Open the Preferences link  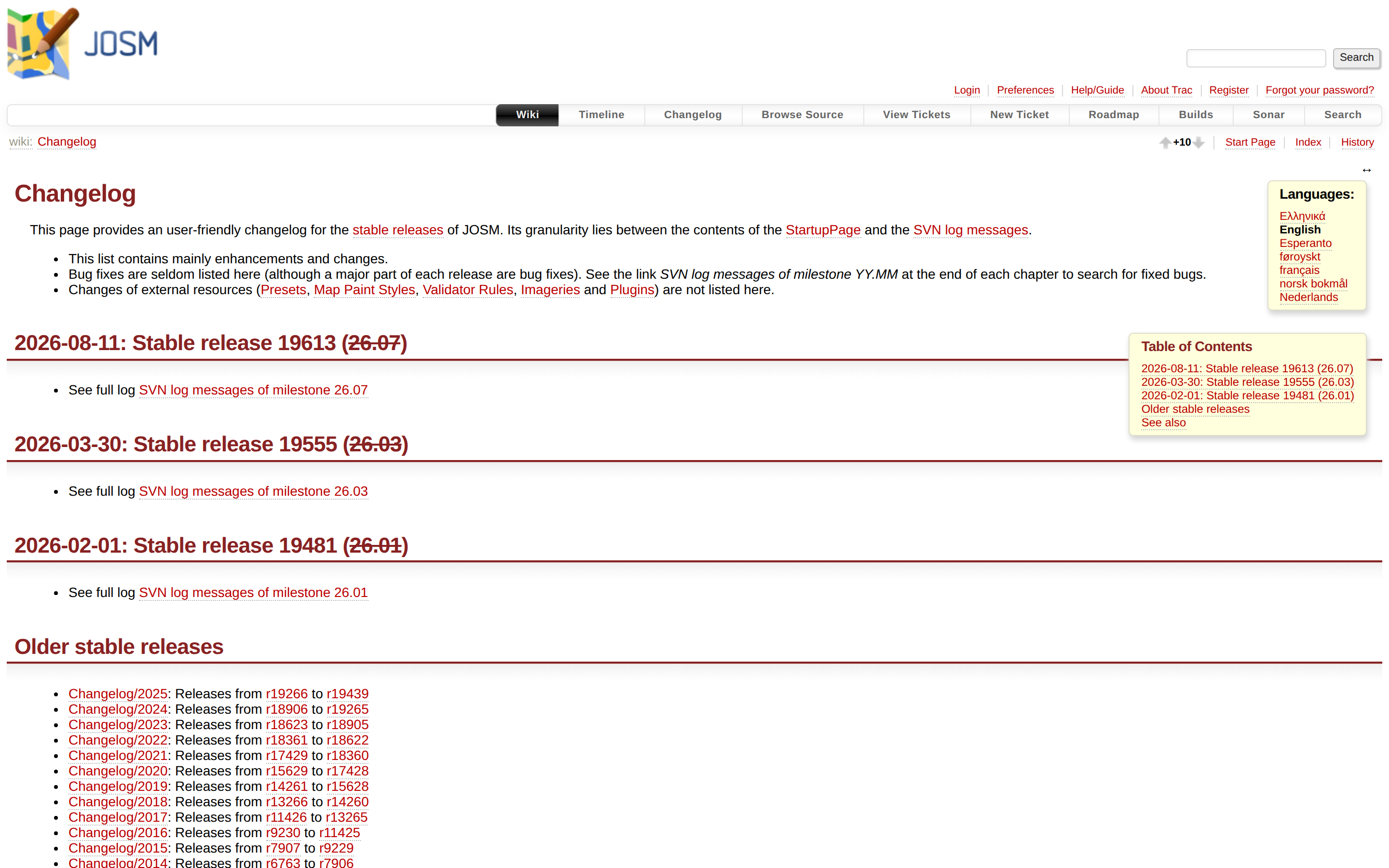coord(1025,90)
